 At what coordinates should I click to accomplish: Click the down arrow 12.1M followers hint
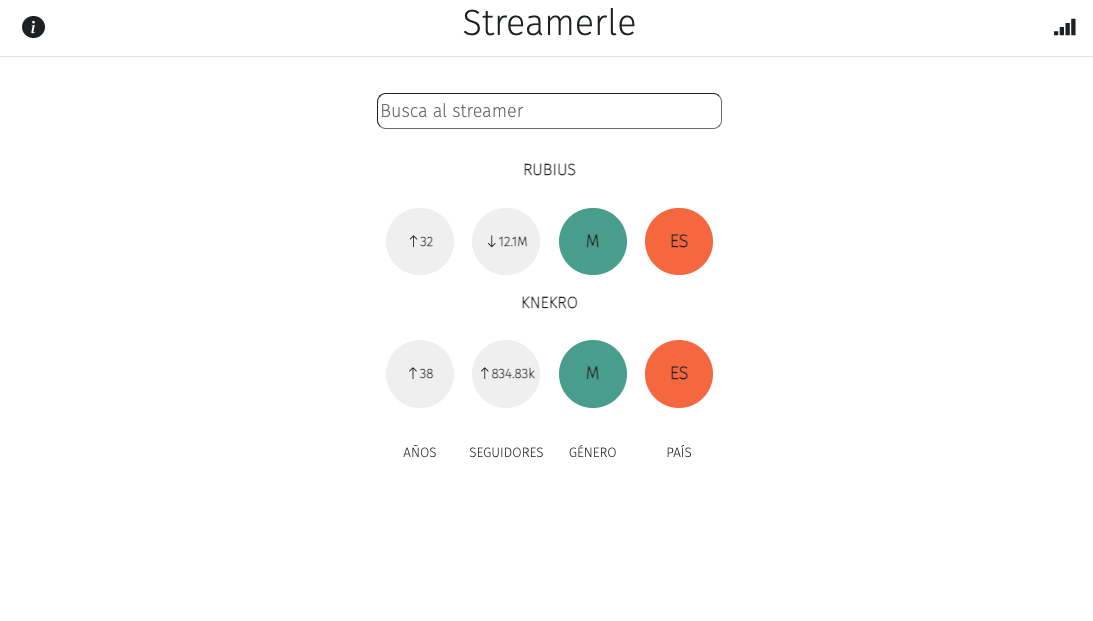[x=505, y=241]
